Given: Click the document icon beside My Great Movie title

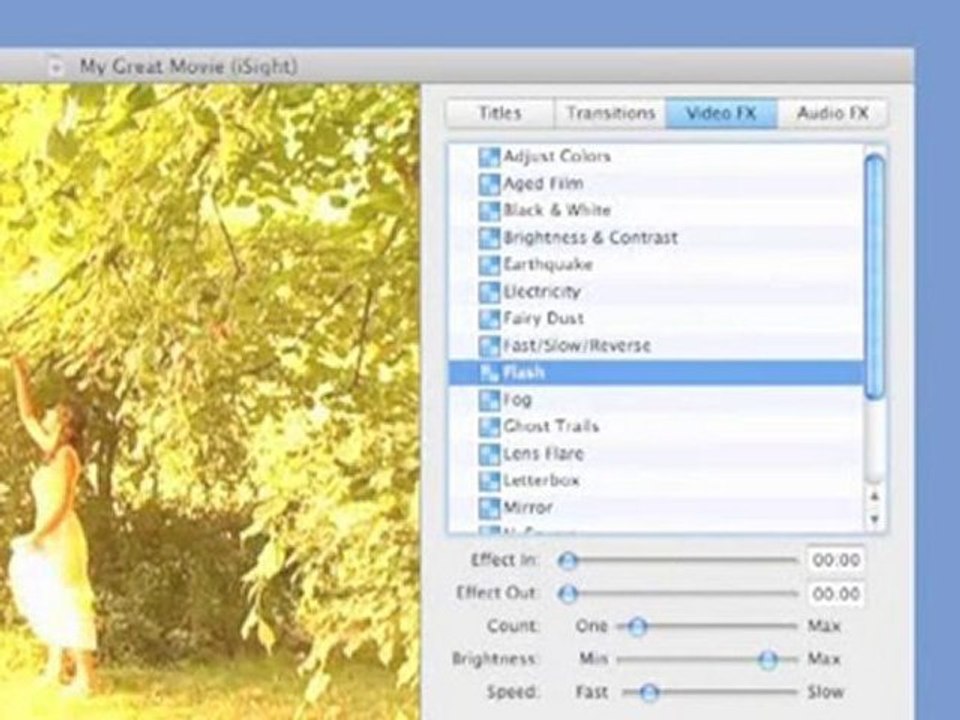Looking at the screenshot, I should click(55, 66).
